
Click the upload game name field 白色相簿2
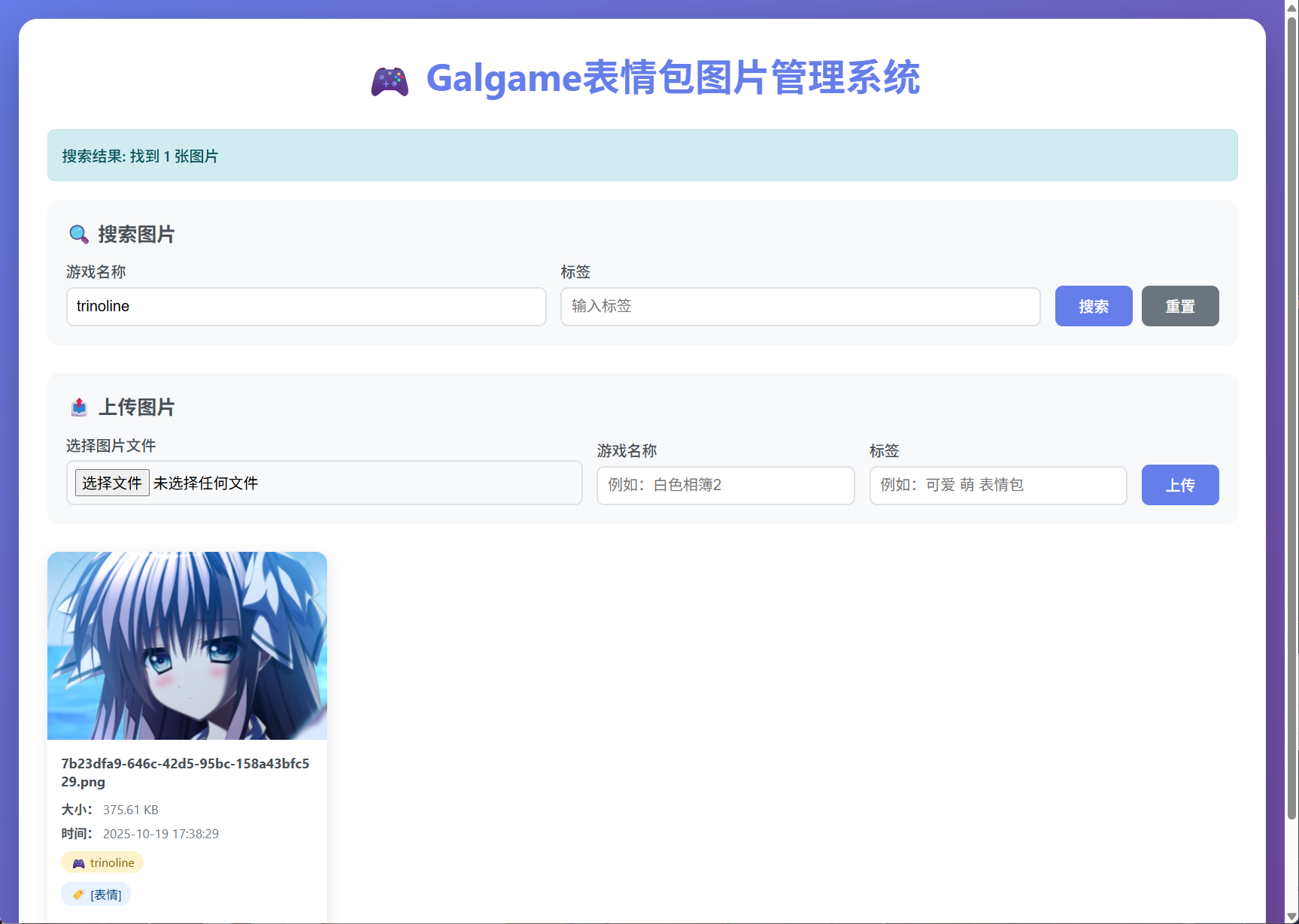coord(725,486)
